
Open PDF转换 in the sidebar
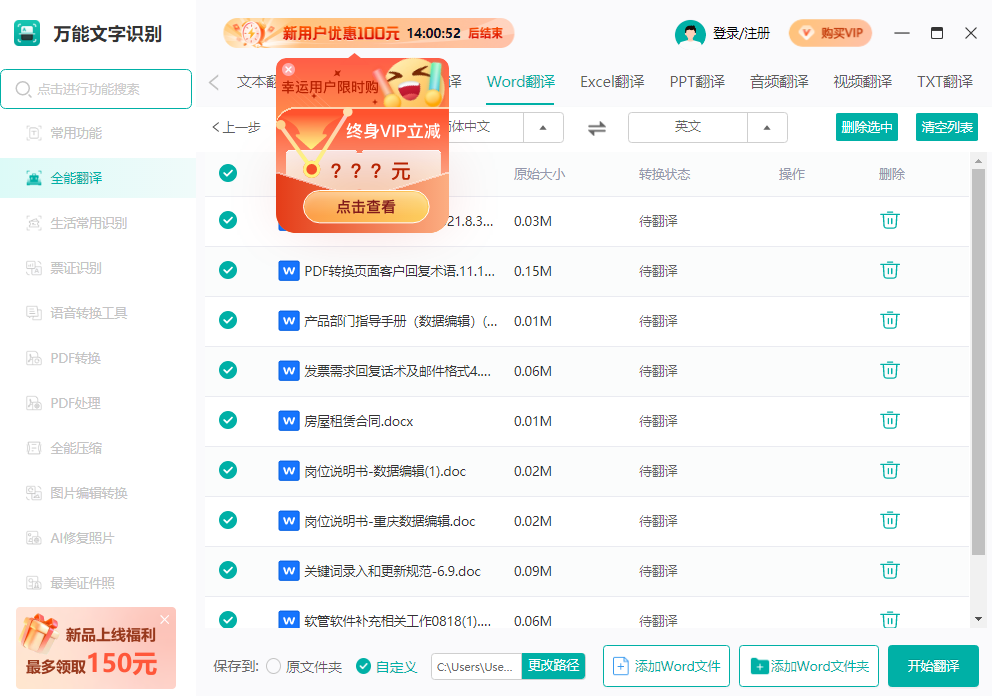point(76,358)
